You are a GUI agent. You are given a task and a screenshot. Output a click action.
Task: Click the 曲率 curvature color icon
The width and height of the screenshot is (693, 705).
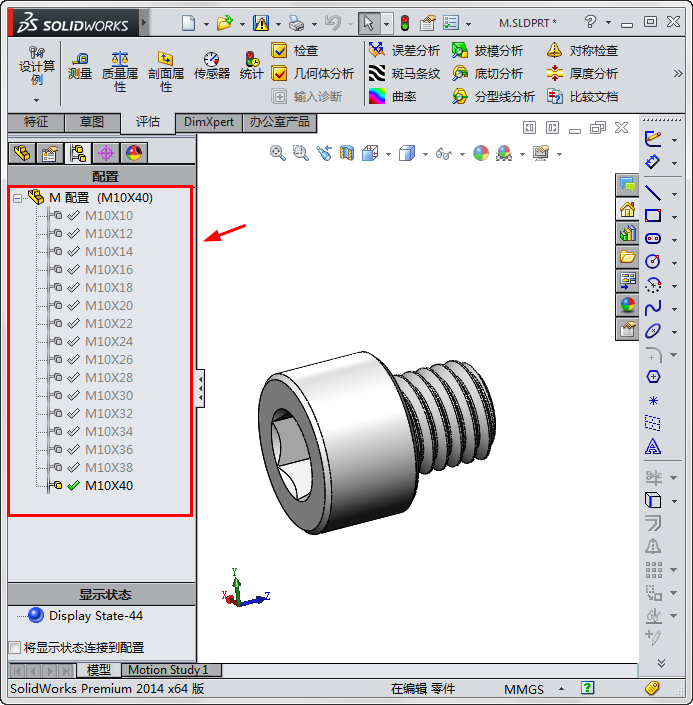pyautogui.click(x=377, y=96)
